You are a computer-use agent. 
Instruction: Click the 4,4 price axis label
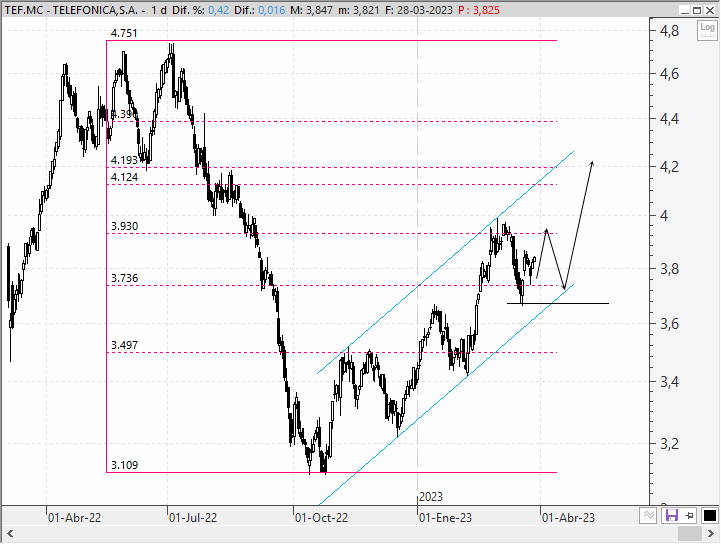pyautogui.click(x=669, y=119)
